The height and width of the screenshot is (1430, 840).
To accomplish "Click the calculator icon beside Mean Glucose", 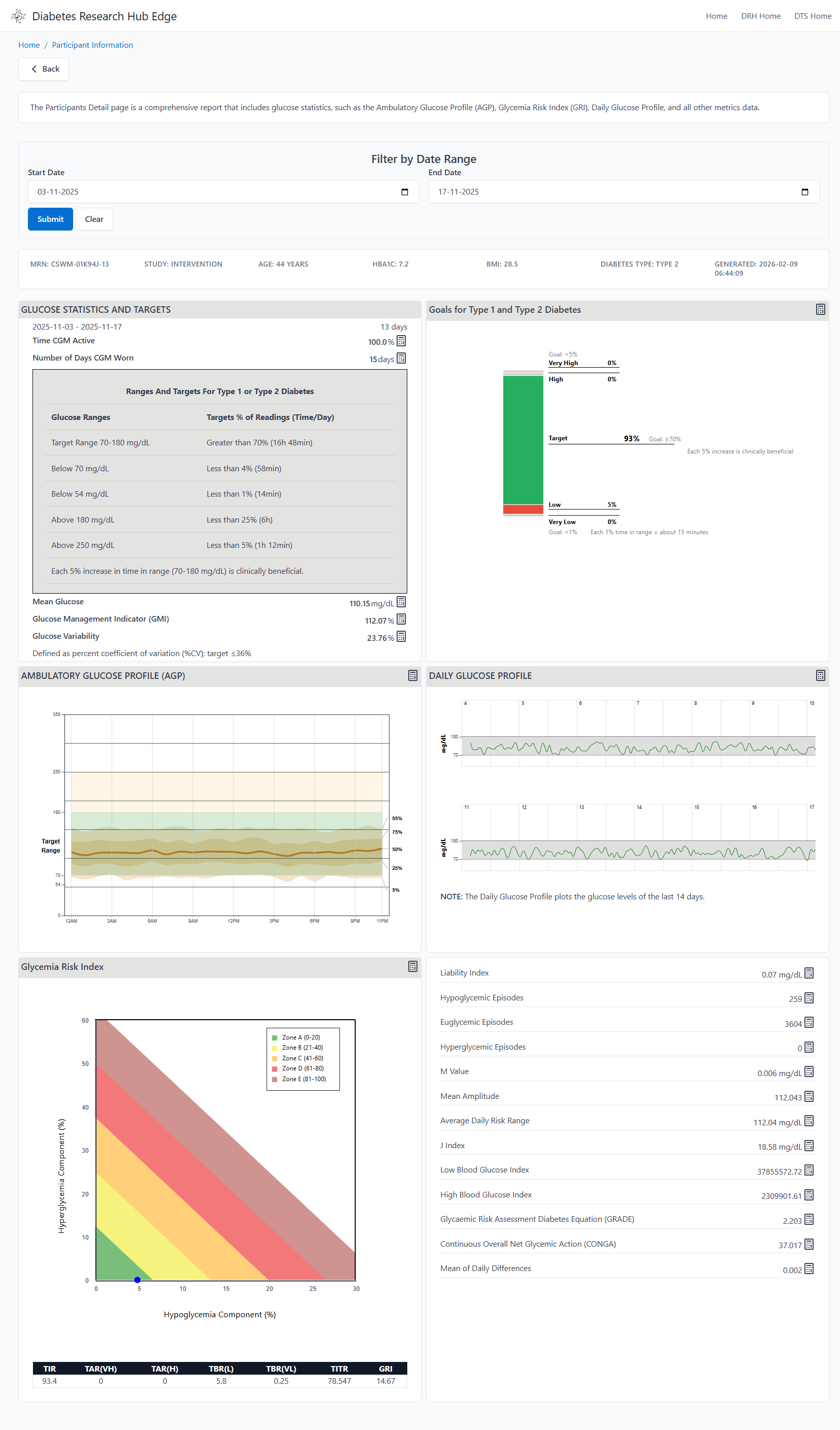I will coord(401,602).
